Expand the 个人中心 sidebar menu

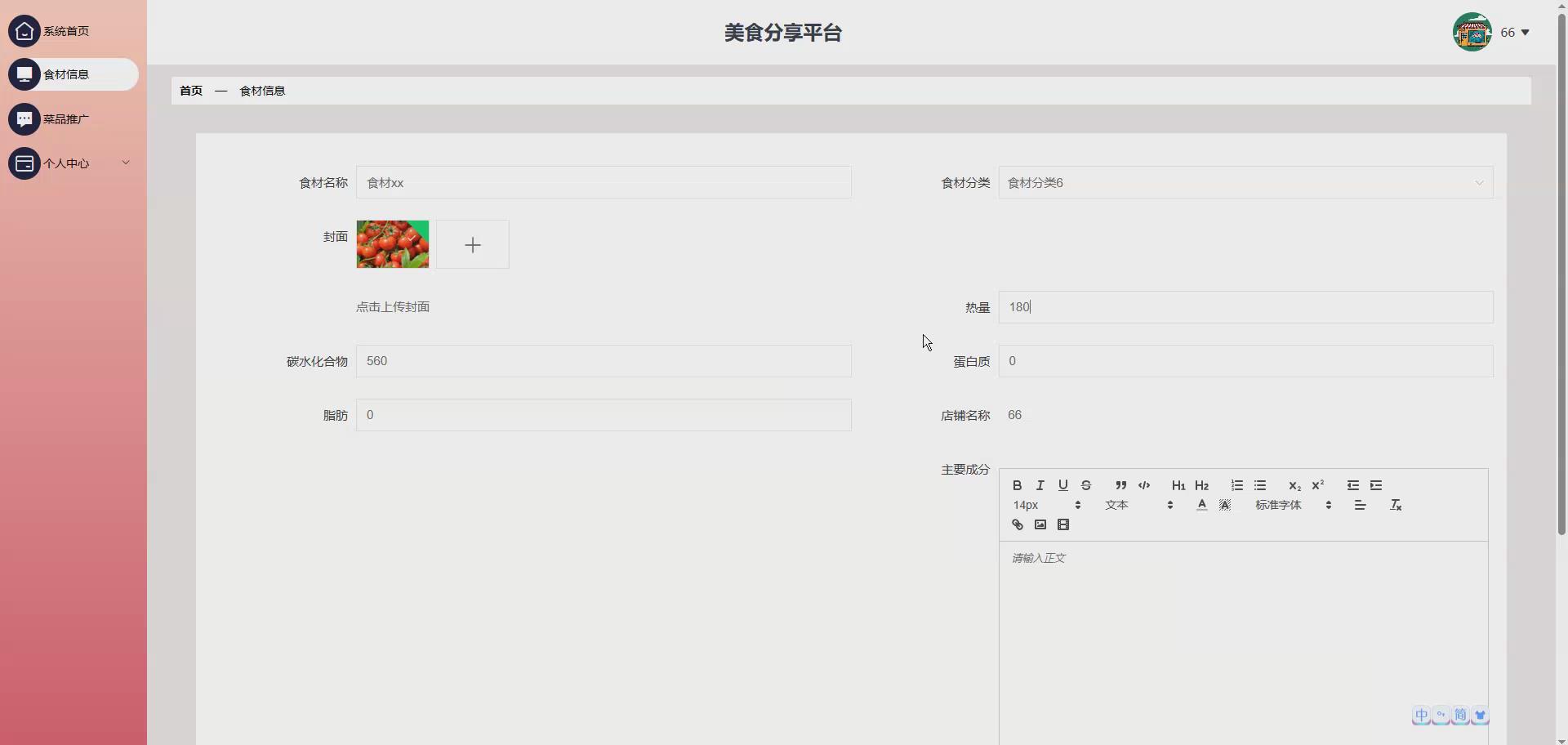pos(72,163)
